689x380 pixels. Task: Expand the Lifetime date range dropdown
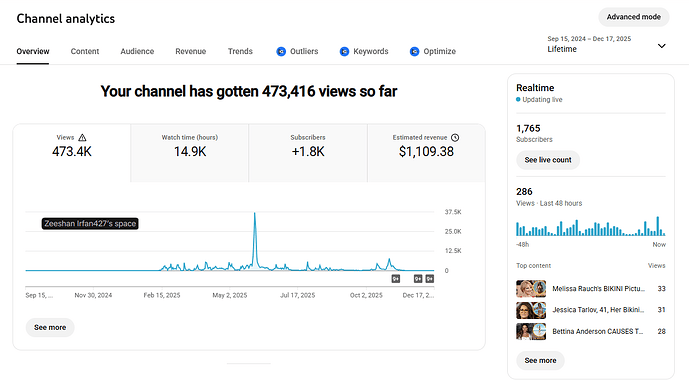661,46
